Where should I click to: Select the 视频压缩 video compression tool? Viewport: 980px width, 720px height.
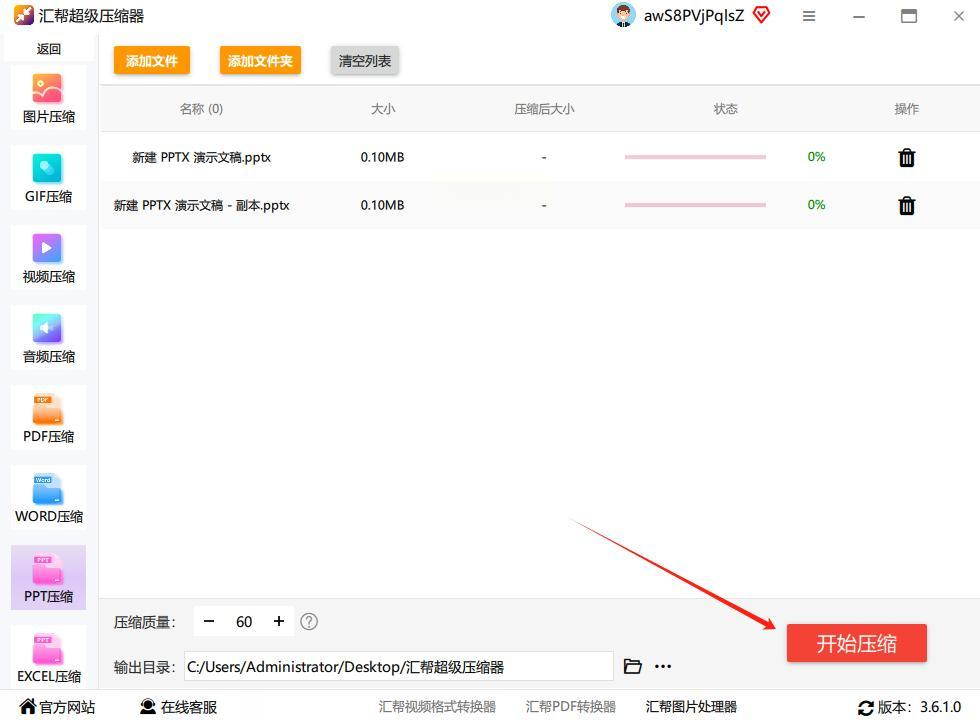[x=48, y=258]
